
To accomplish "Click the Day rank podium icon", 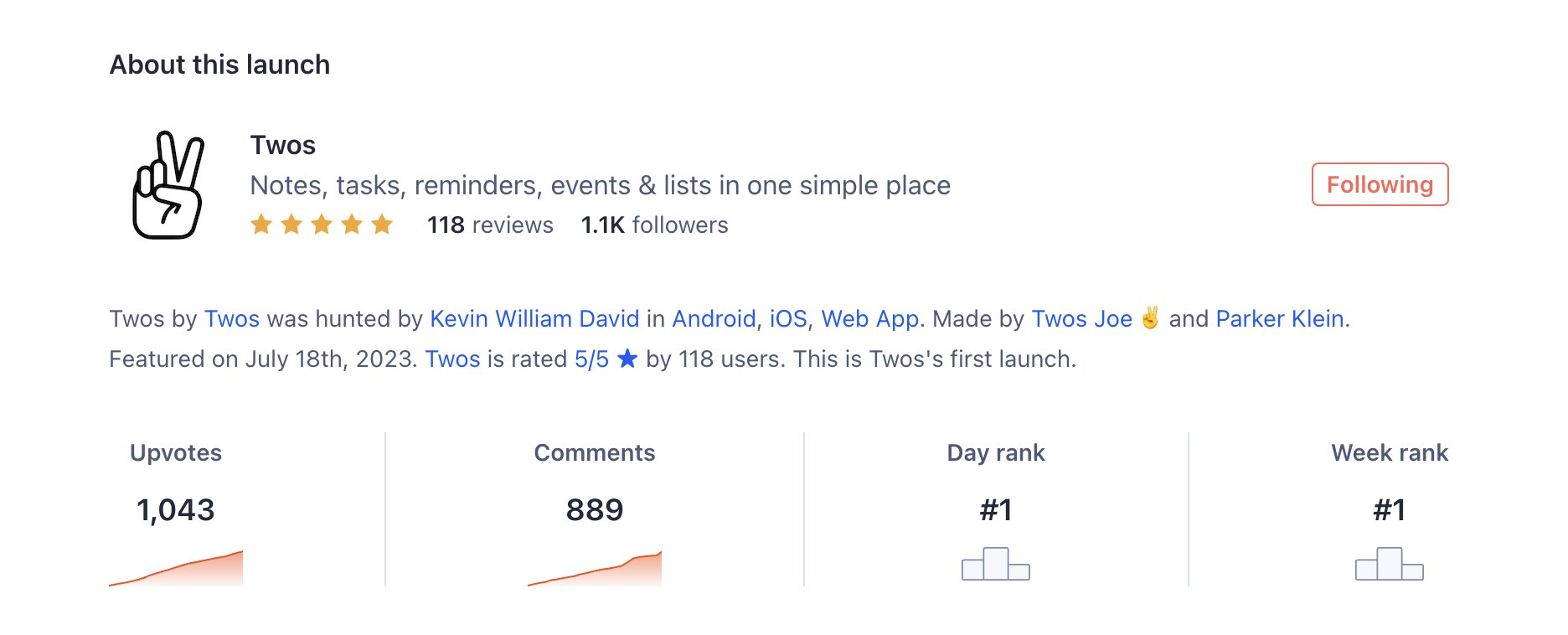I will [995, 564].
